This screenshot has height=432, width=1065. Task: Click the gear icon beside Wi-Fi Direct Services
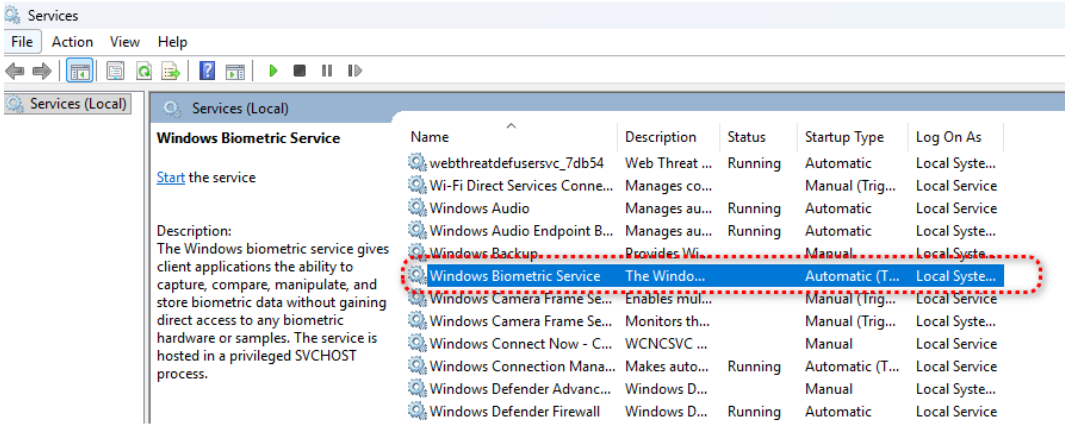click(416, 185)
